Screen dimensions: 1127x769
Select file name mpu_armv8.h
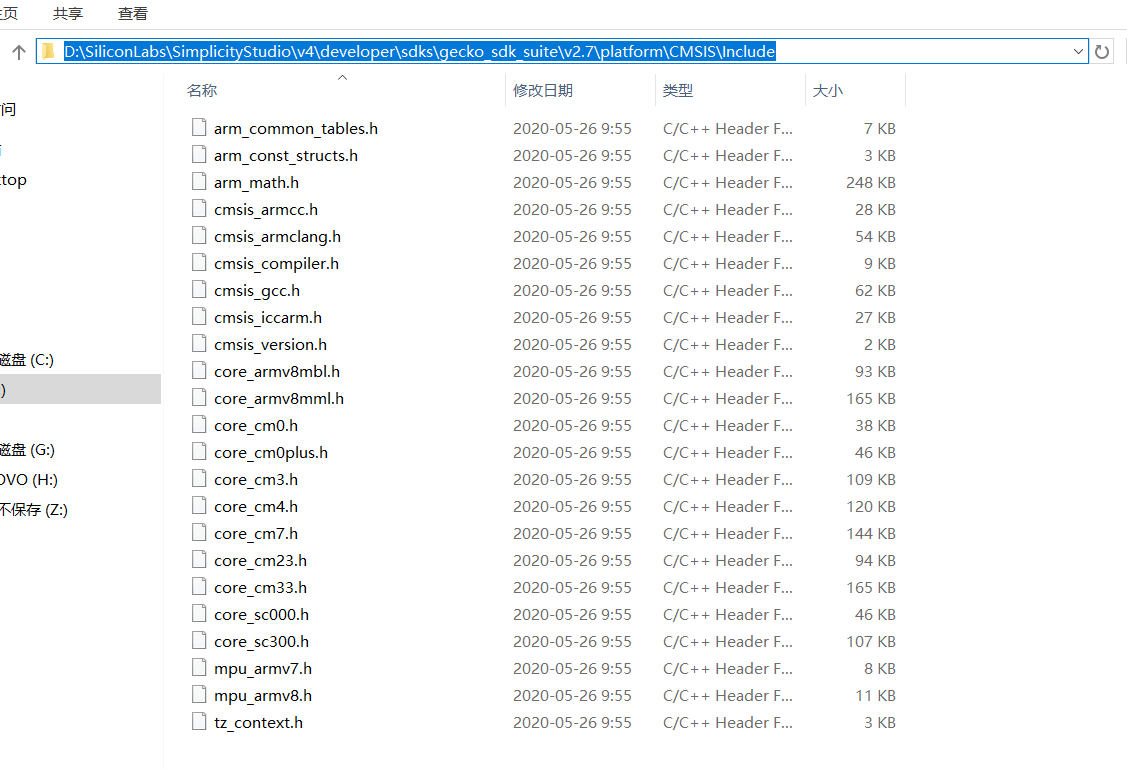coord(263,696)
